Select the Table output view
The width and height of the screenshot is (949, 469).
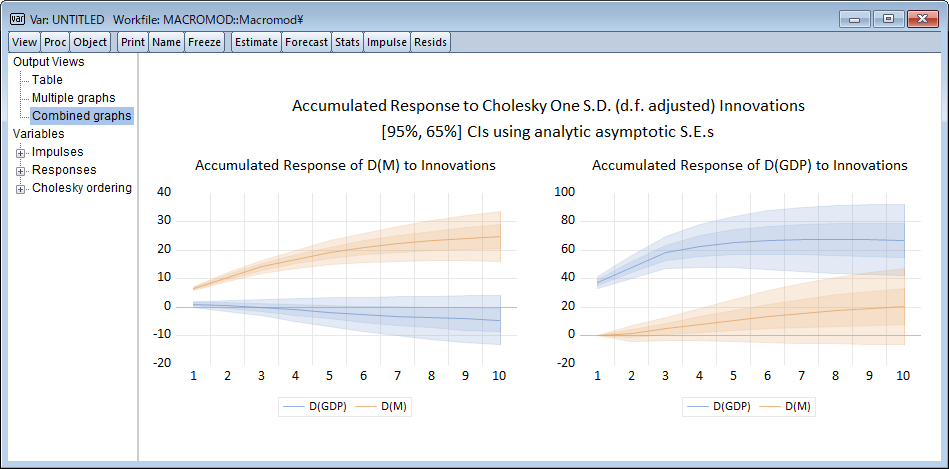pos(47,79)
